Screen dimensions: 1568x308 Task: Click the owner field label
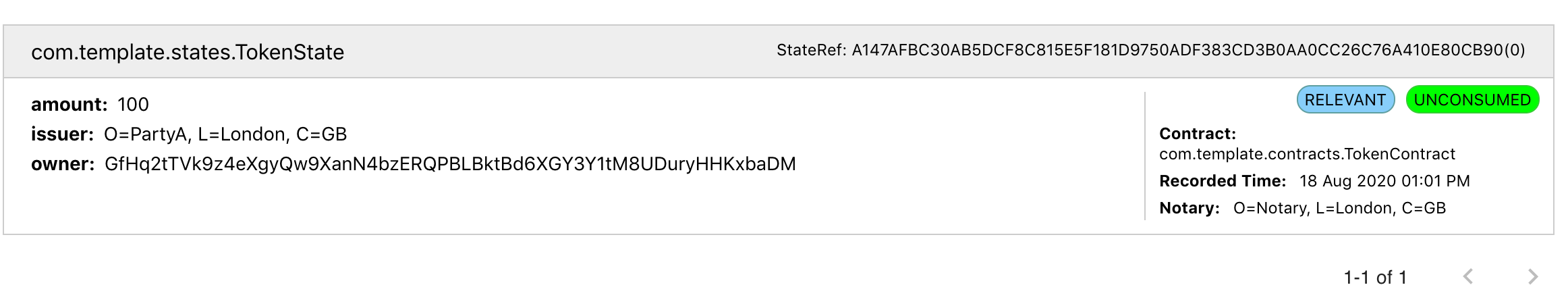[x=63, y=164]
